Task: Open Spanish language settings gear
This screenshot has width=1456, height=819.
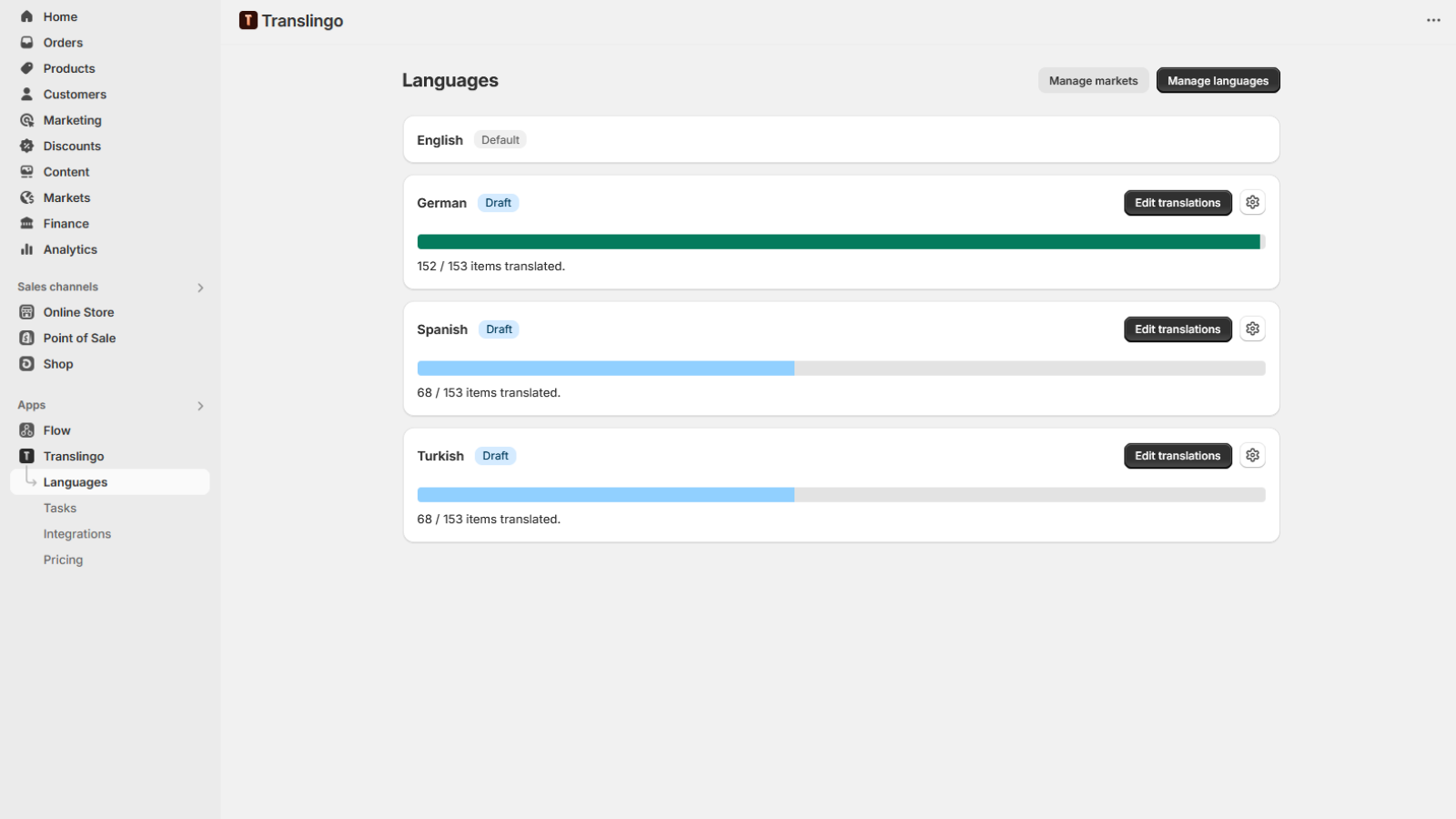Action: click(1253, 329)
